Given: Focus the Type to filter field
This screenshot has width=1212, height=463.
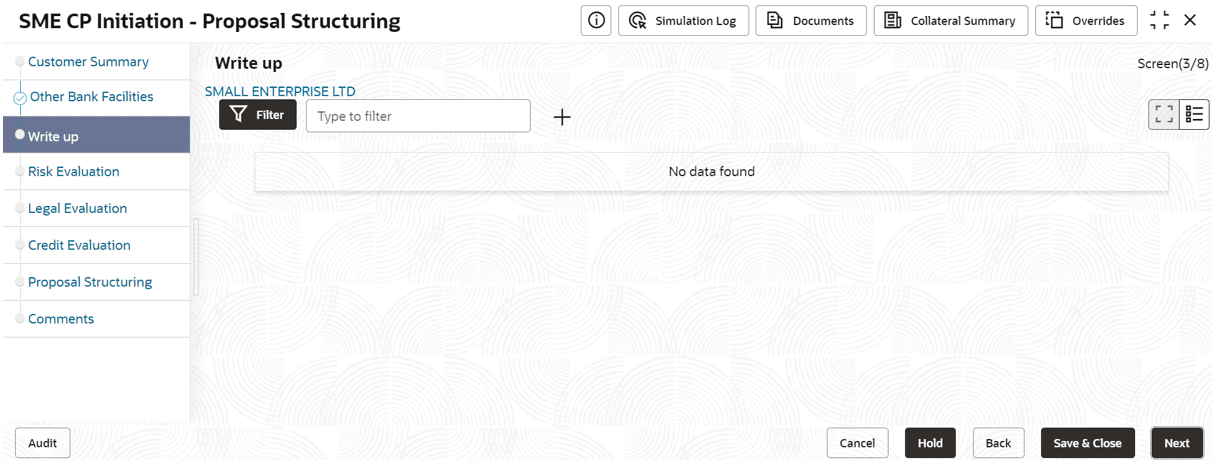Looking at the screenshot, I should [418, 116].
